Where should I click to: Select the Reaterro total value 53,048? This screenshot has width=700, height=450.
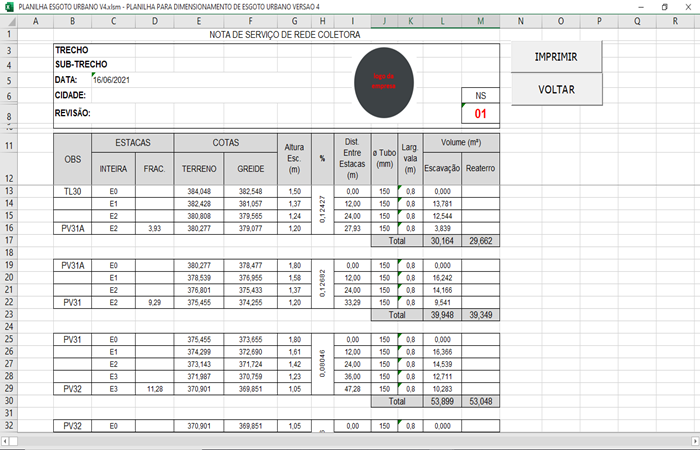pos(480,401)
